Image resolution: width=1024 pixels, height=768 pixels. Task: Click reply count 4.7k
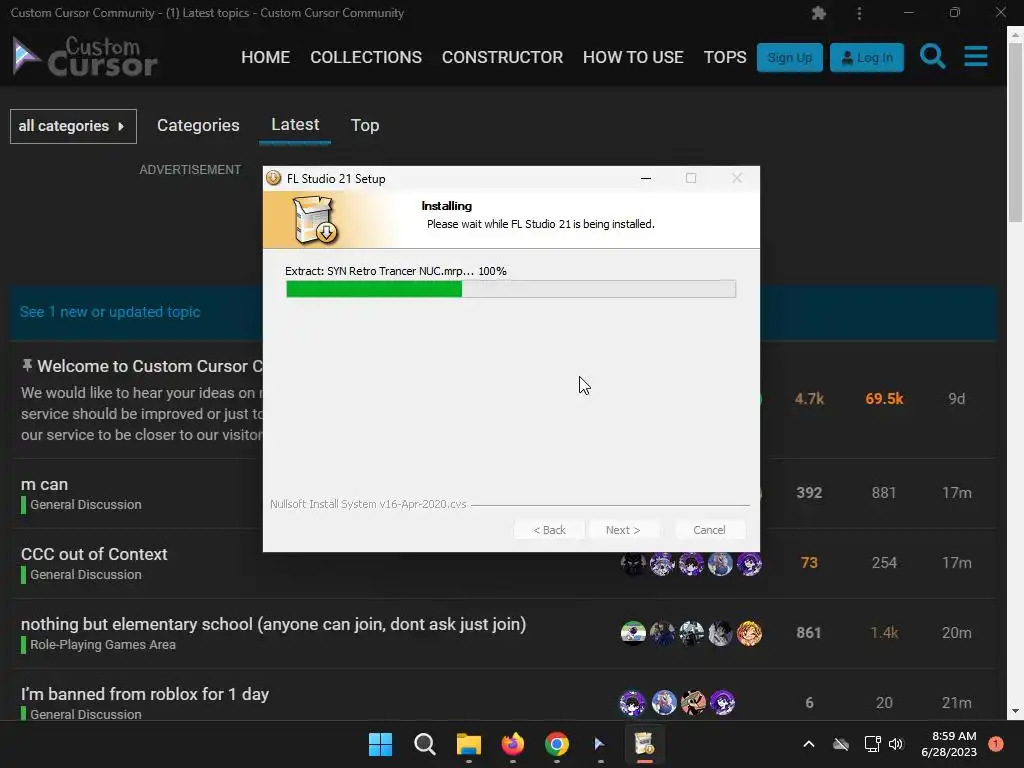(x=809, y=399)
